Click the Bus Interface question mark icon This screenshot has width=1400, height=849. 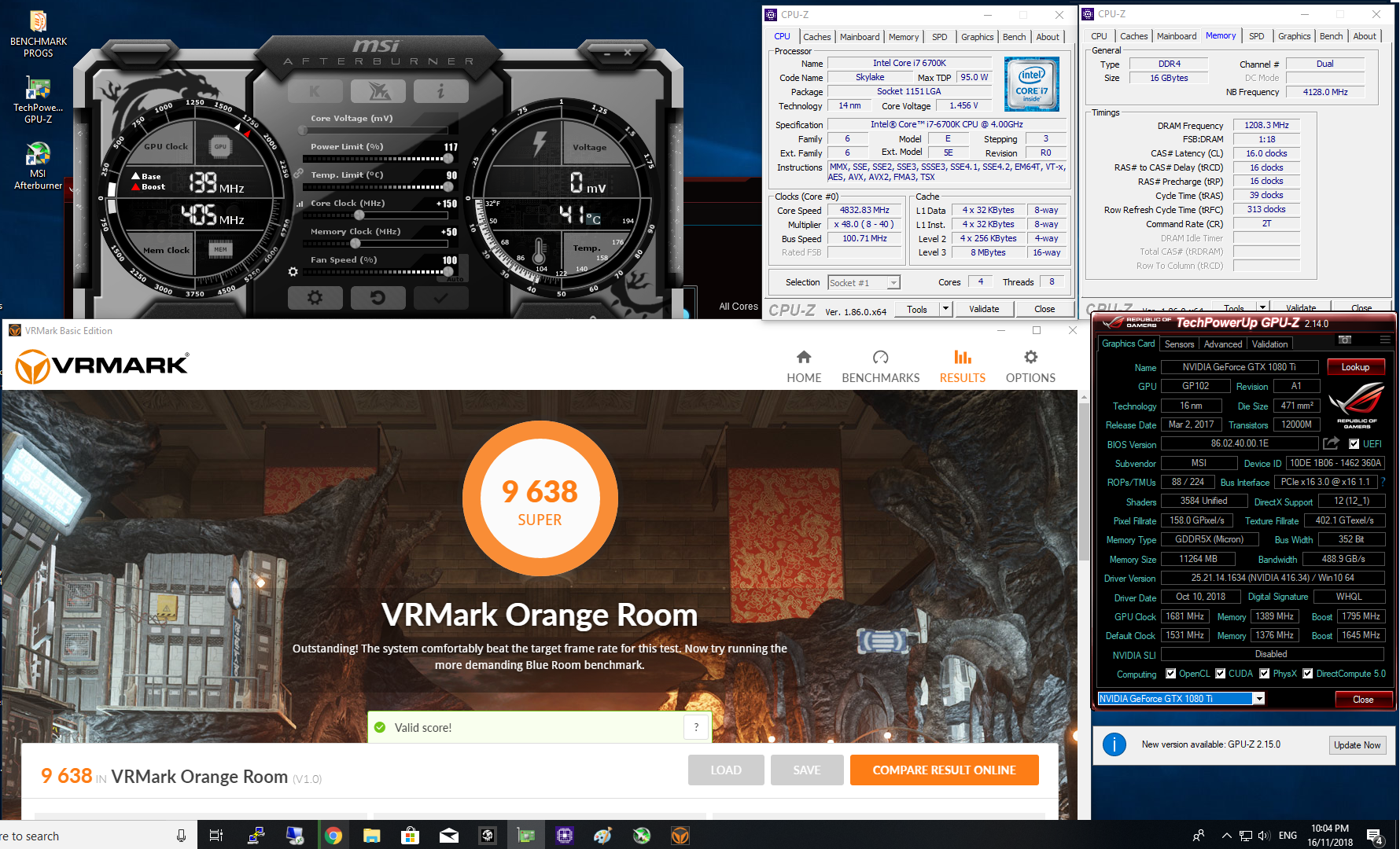tap(1383, 482)
